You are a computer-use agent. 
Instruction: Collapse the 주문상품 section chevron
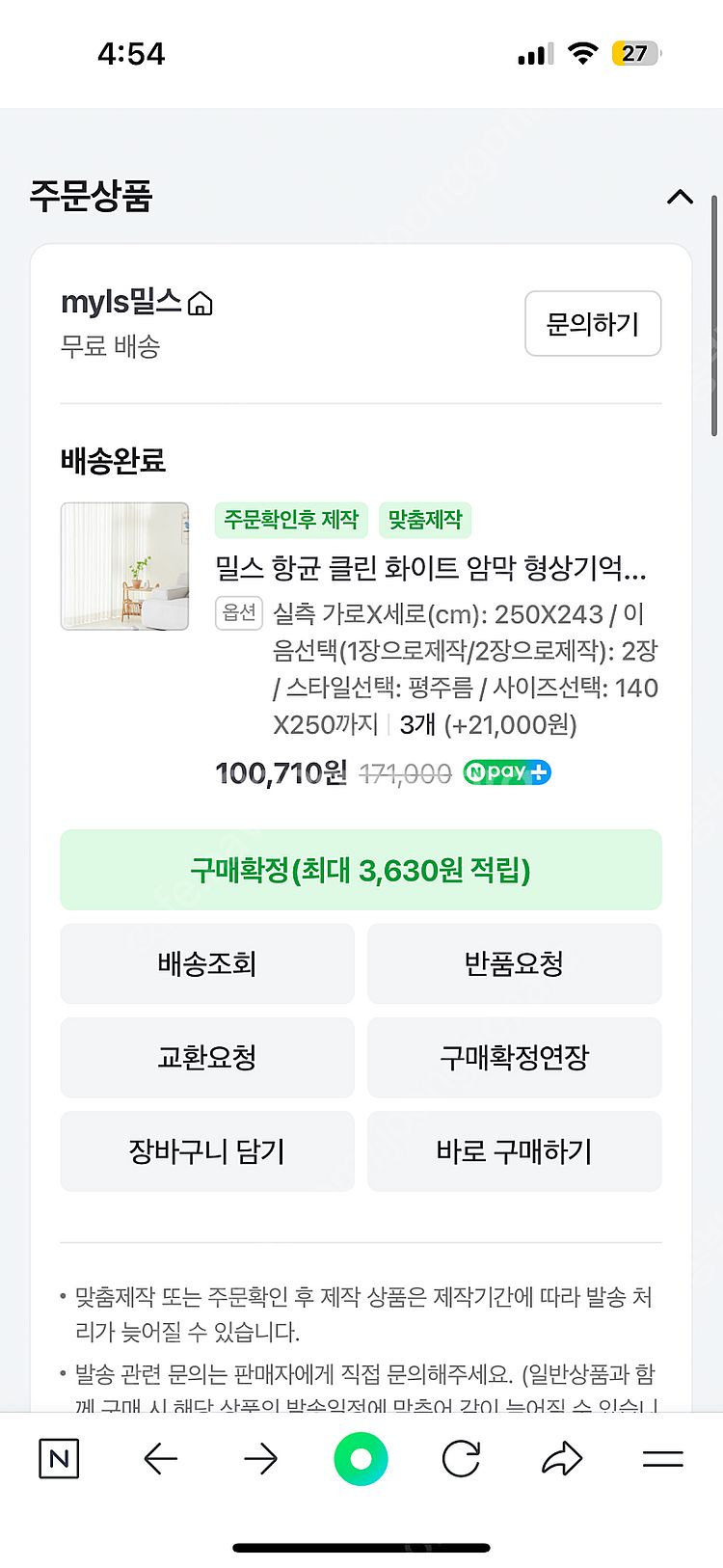[680, 197]
